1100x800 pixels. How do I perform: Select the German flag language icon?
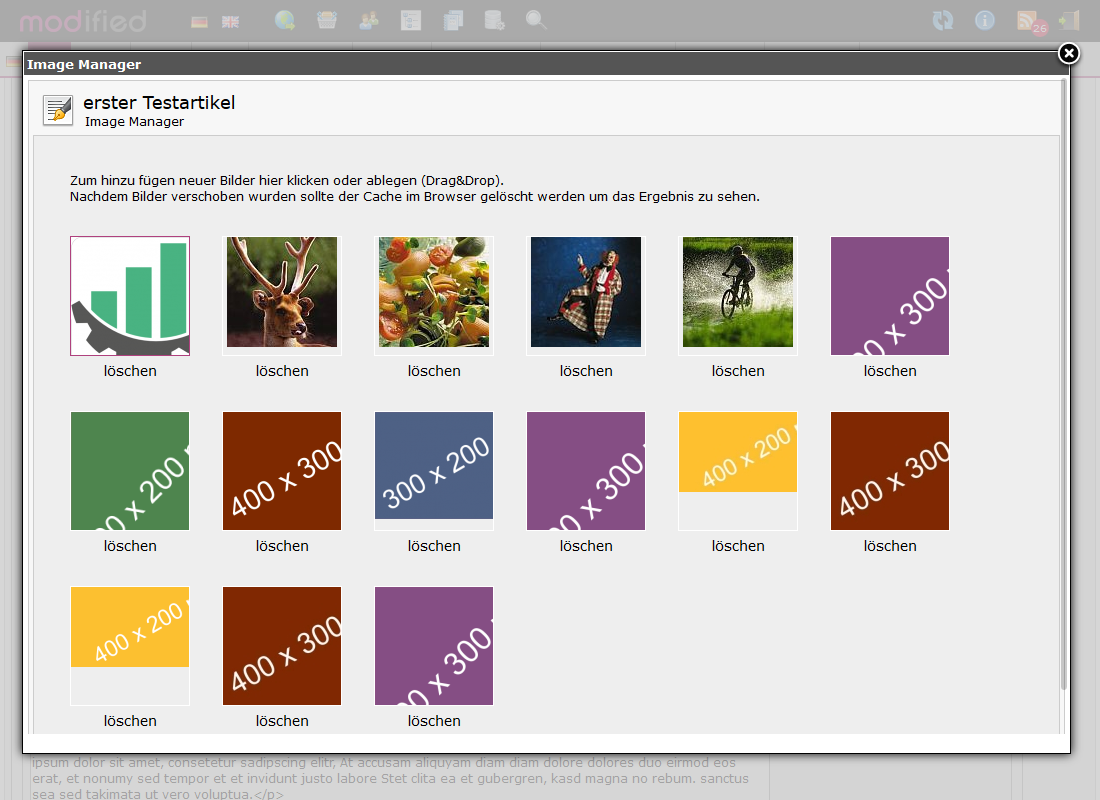198,20
